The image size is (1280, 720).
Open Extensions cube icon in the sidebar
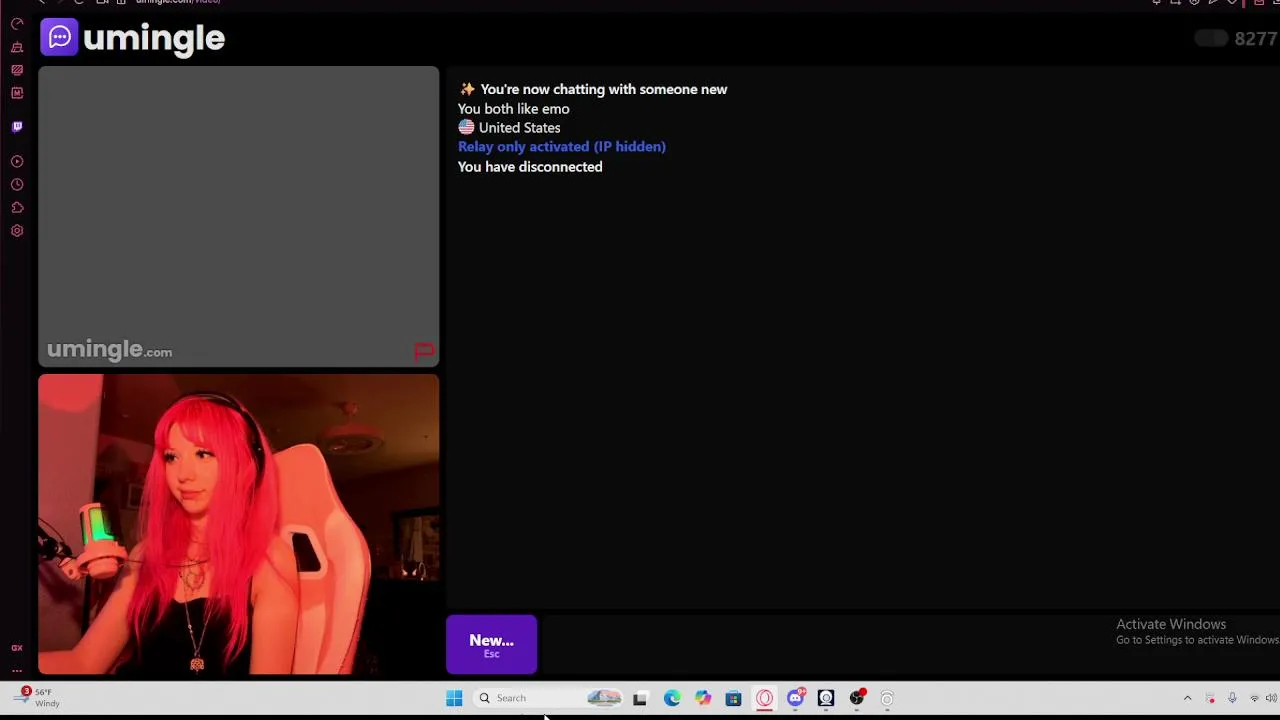[17, 208]
